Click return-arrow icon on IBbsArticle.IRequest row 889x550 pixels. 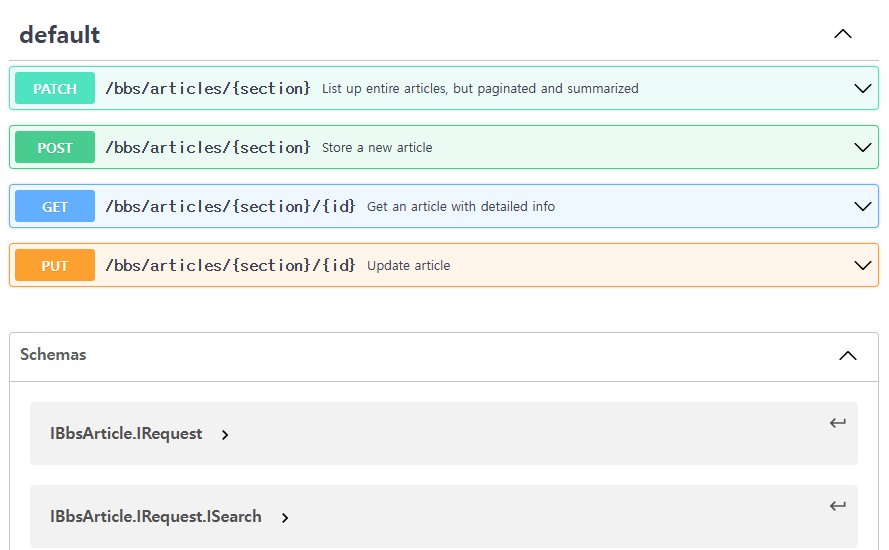click(x=837, y=423)
